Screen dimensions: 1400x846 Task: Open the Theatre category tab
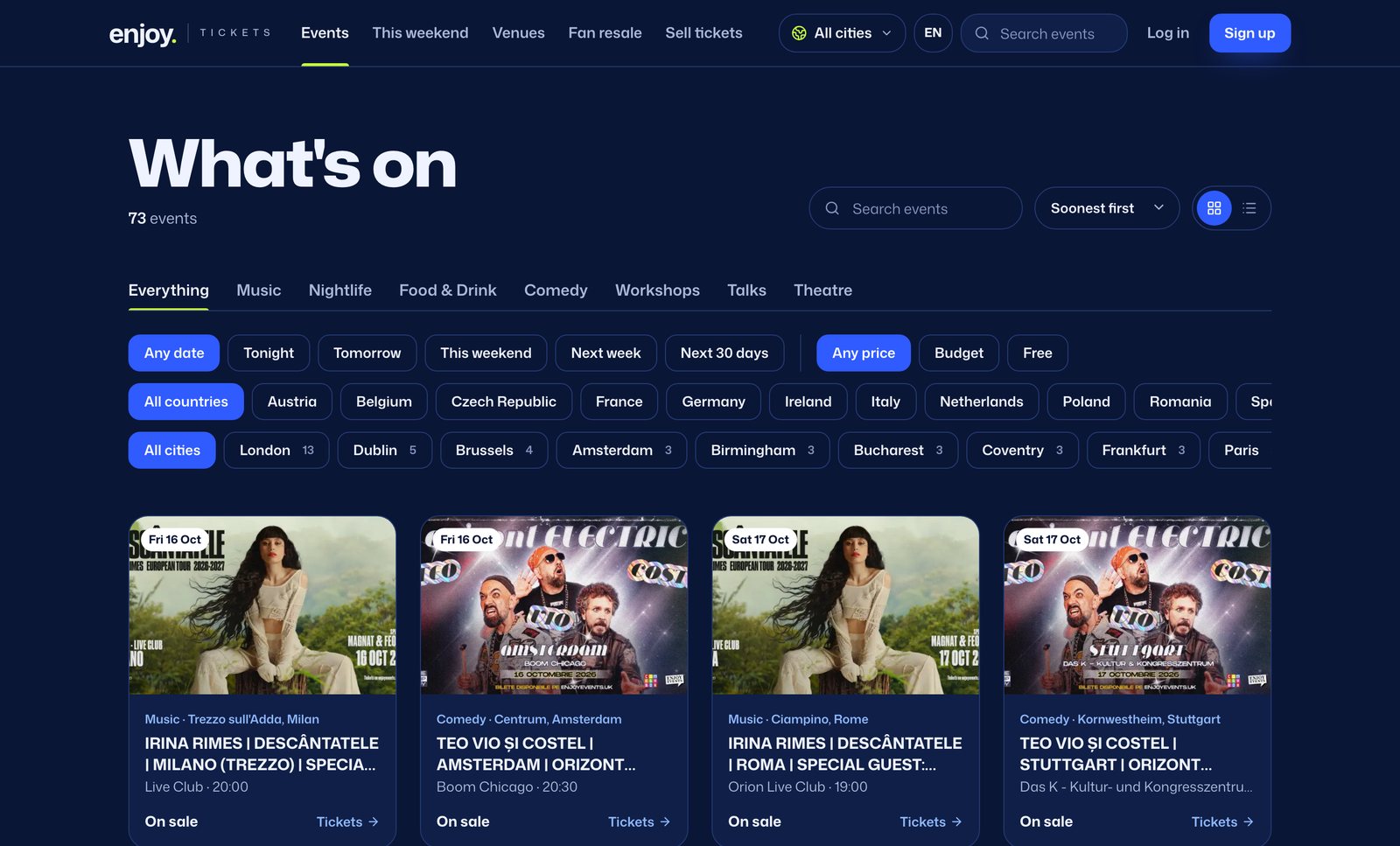tap(822, 290)
